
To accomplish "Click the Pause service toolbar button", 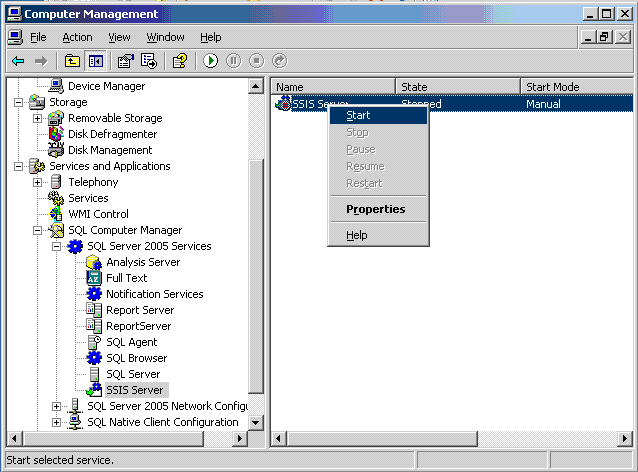I will tap(234, 61).
